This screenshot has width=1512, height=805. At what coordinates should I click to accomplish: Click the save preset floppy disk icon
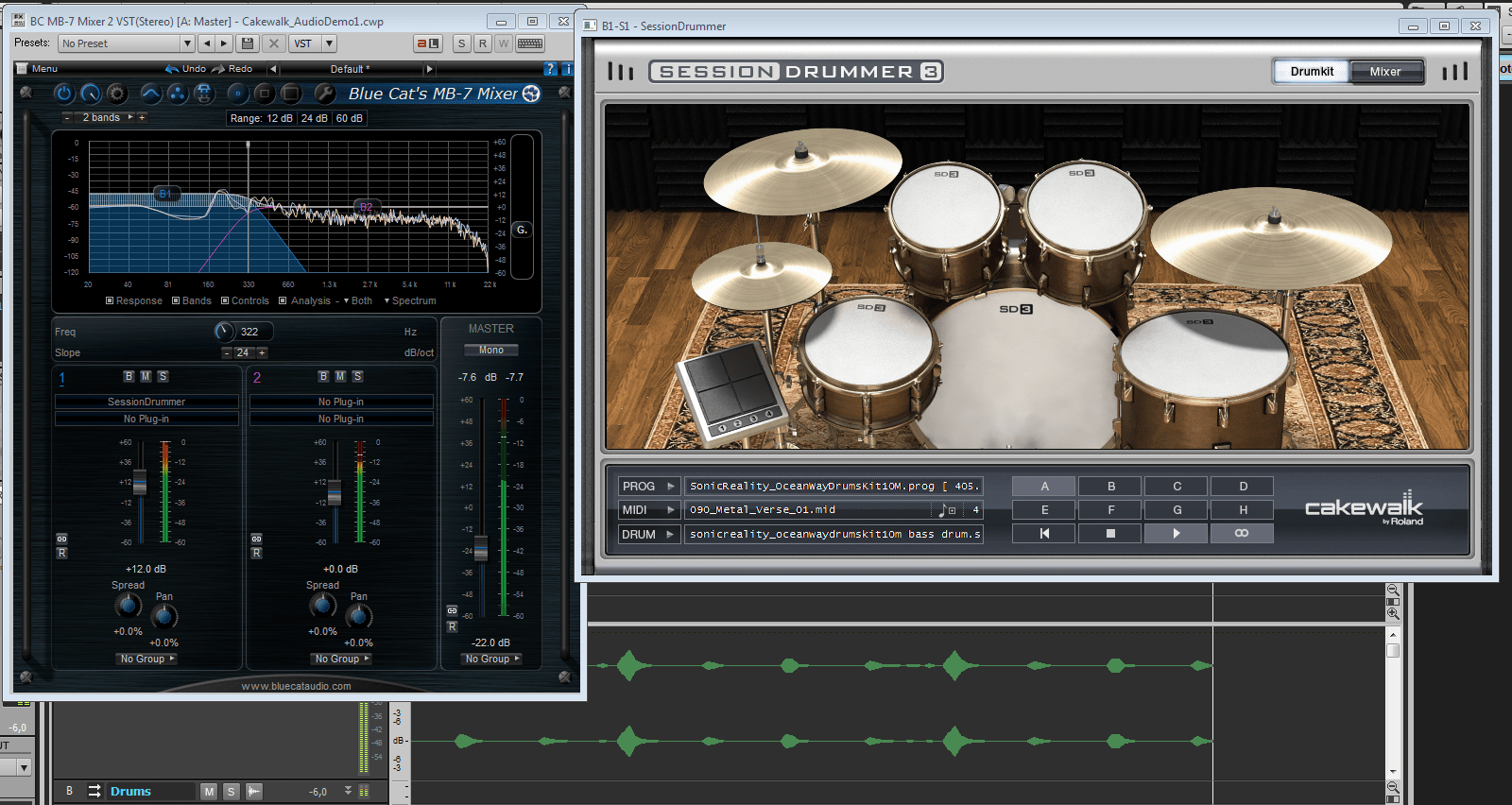tap(247, 43)
